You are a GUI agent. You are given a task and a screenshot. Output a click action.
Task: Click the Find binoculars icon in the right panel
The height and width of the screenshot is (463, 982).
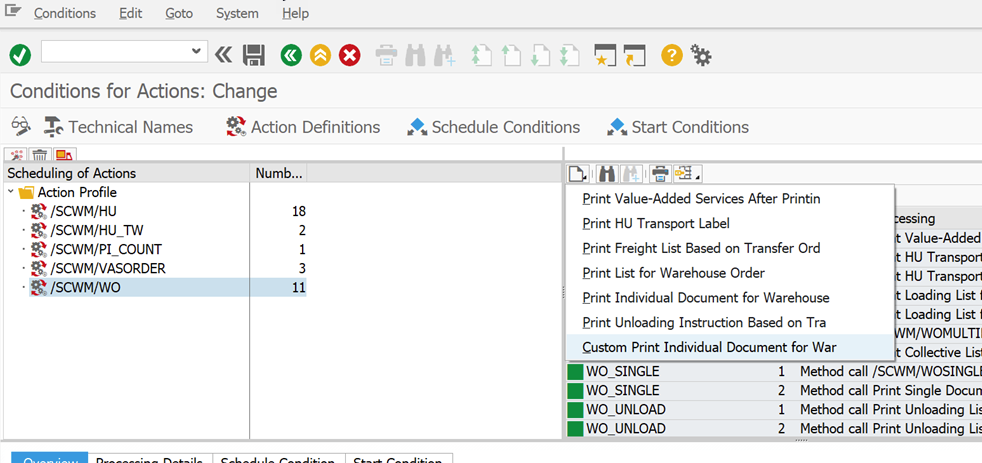(607, 172)
